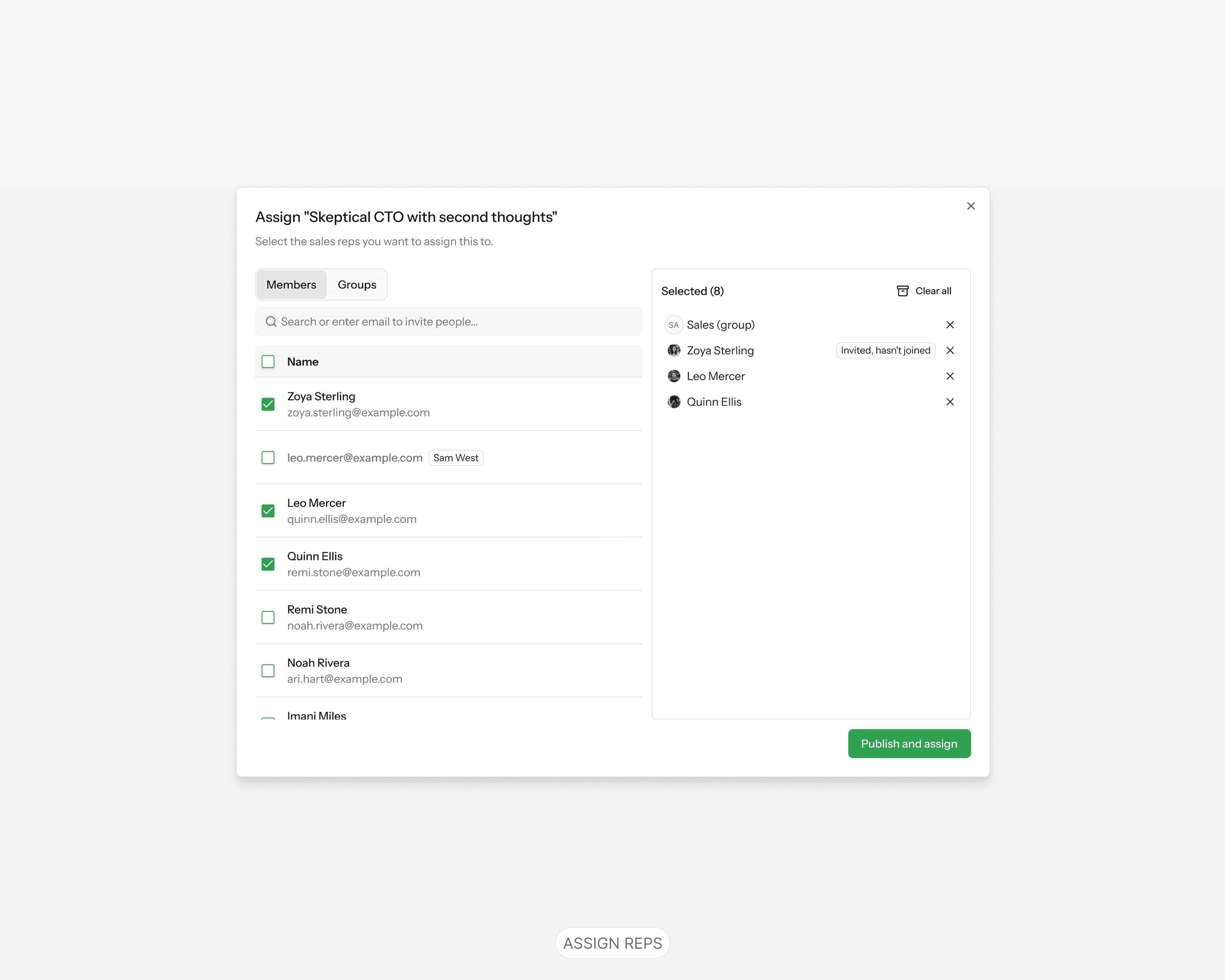Check the leo.mercer@example.com row checkbox

[x=268, y=457]
